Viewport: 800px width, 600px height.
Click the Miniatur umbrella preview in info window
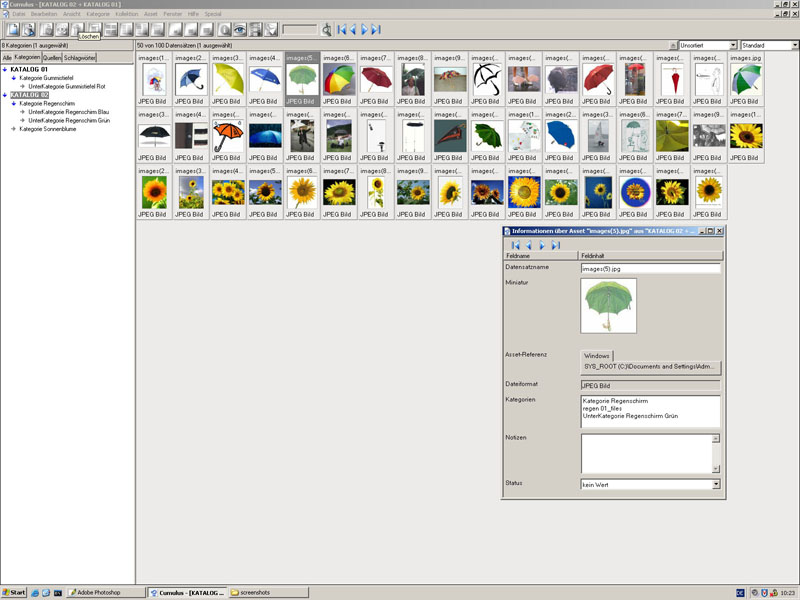[x=609, y=306]
